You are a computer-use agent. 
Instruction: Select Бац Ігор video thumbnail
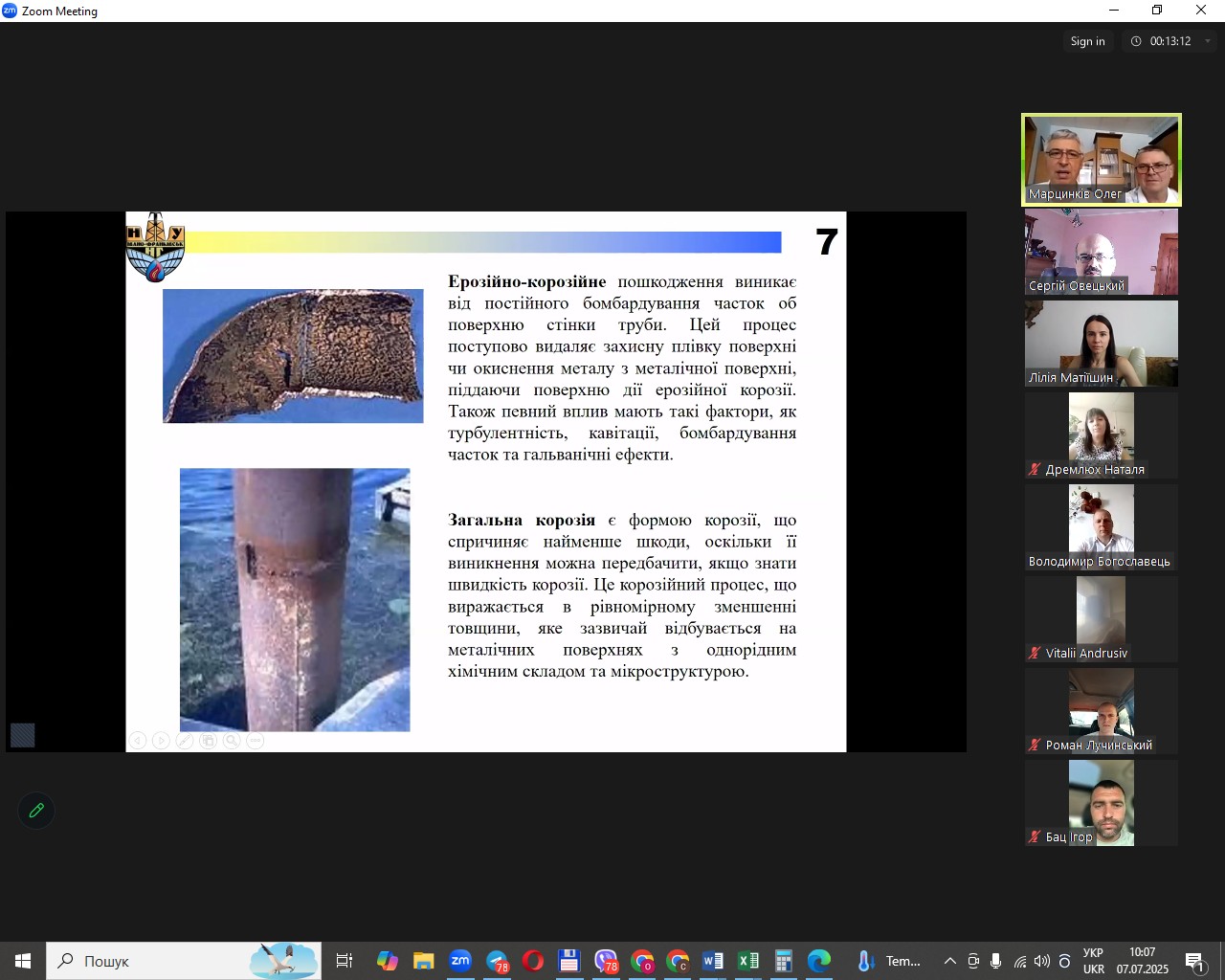click(1102, 803)
